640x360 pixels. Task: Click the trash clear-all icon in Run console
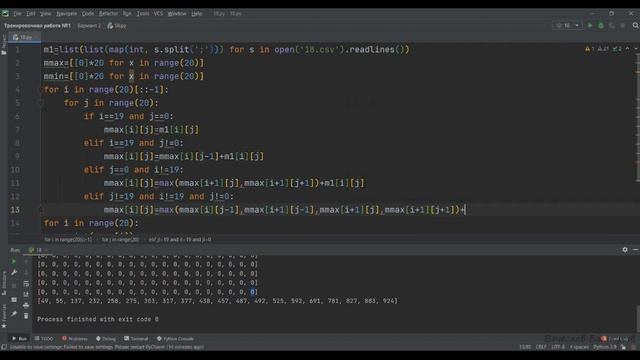26,316
